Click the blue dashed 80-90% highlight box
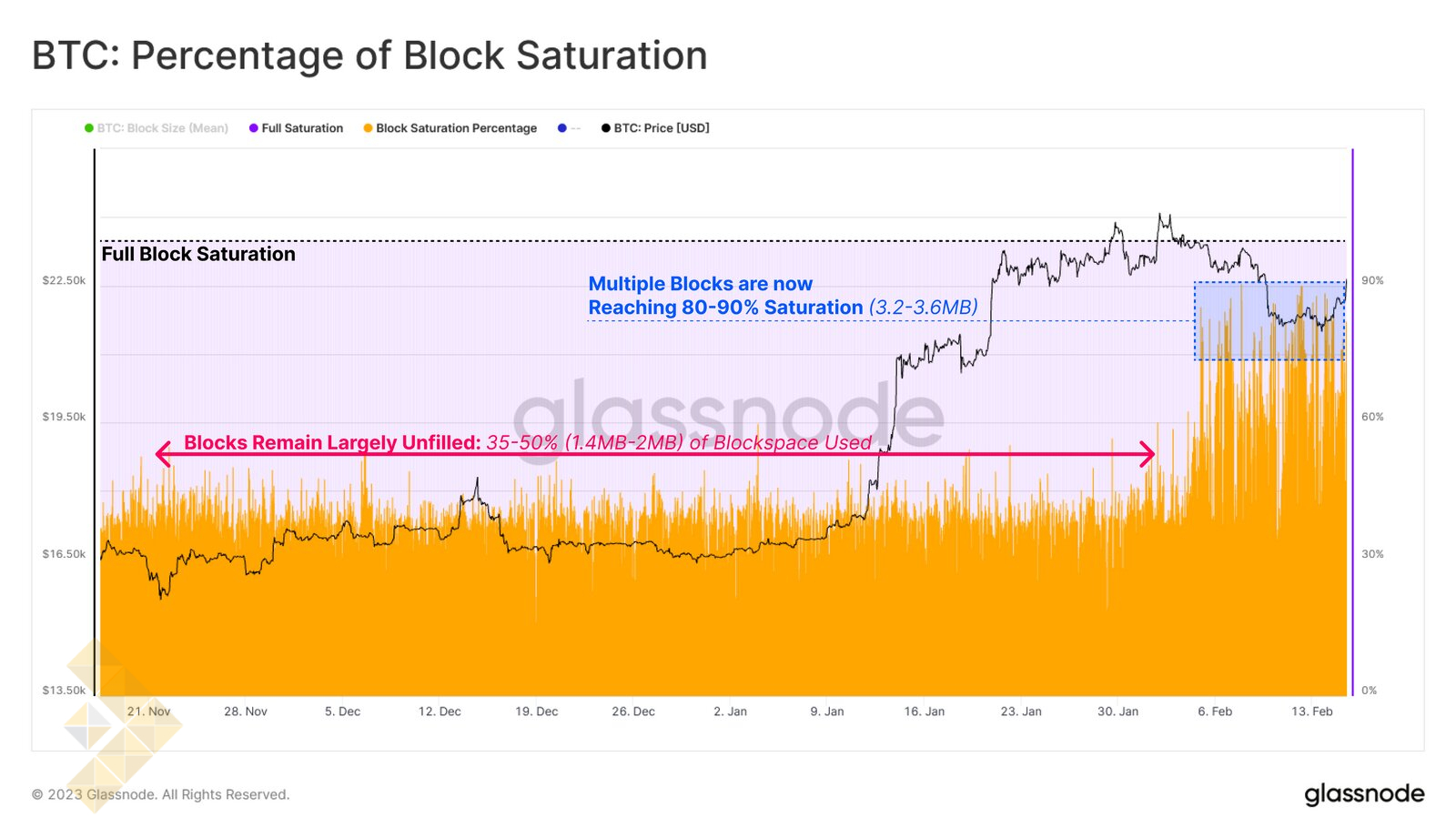The width and height of the screenshot is (1456, 838). pos(1269,320)
